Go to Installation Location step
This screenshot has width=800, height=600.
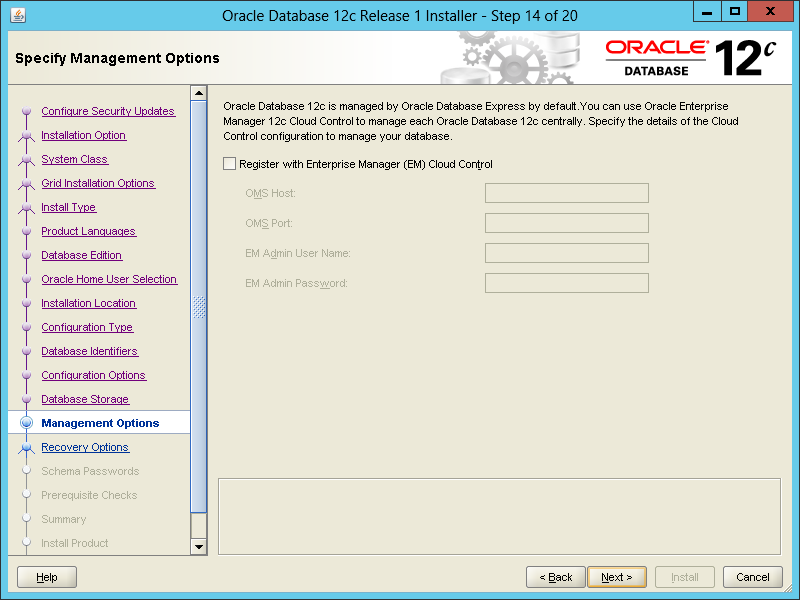click(89, 303)
